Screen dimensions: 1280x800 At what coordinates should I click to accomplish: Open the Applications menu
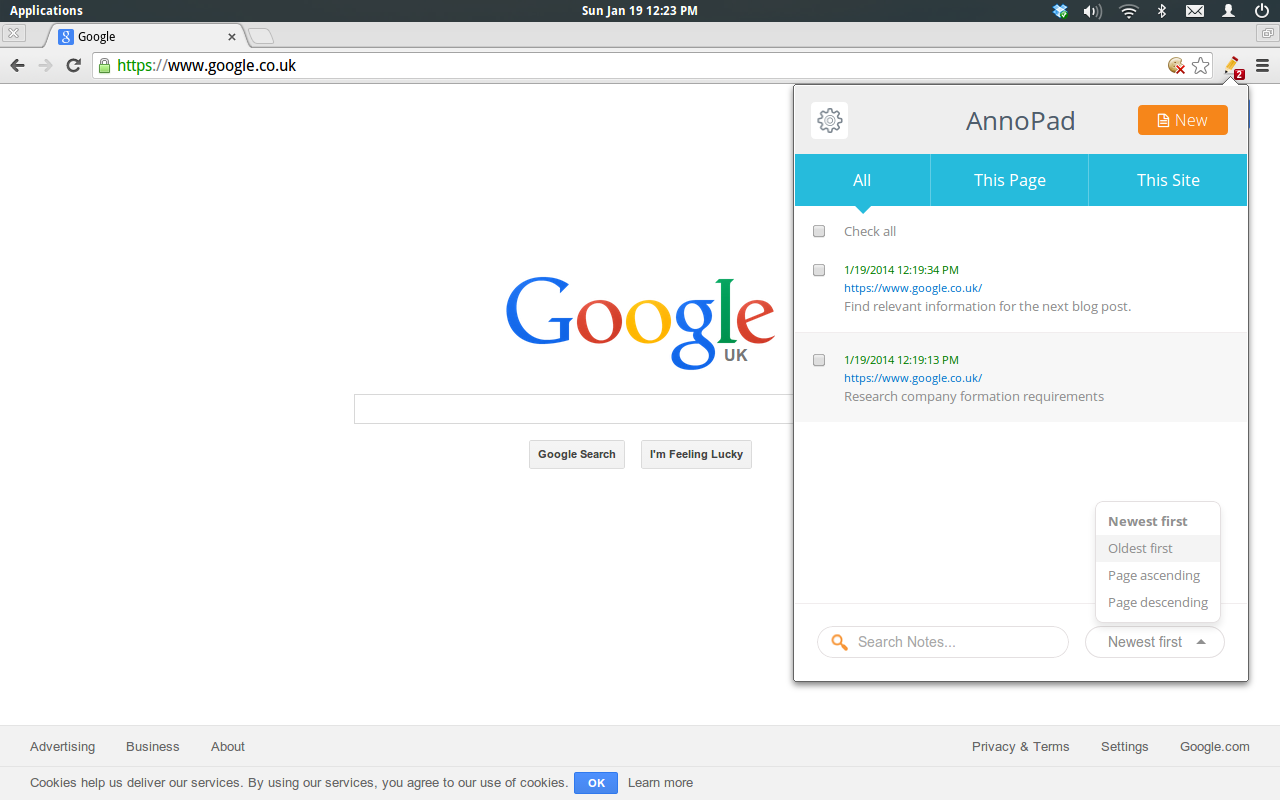46,11
